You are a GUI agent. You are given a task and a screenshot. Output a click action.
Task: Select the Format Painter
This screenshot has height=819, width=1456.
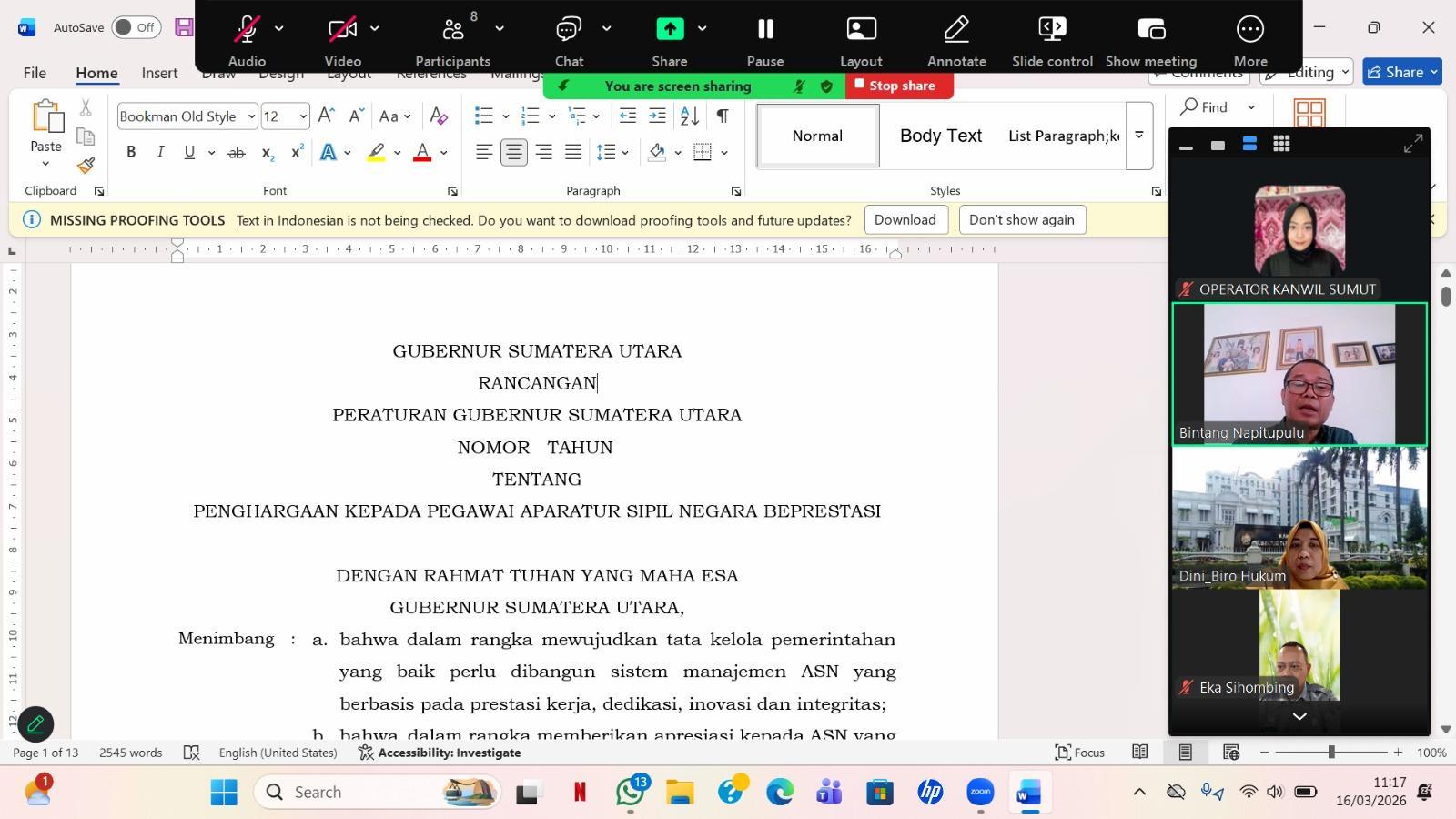(84, 166)
